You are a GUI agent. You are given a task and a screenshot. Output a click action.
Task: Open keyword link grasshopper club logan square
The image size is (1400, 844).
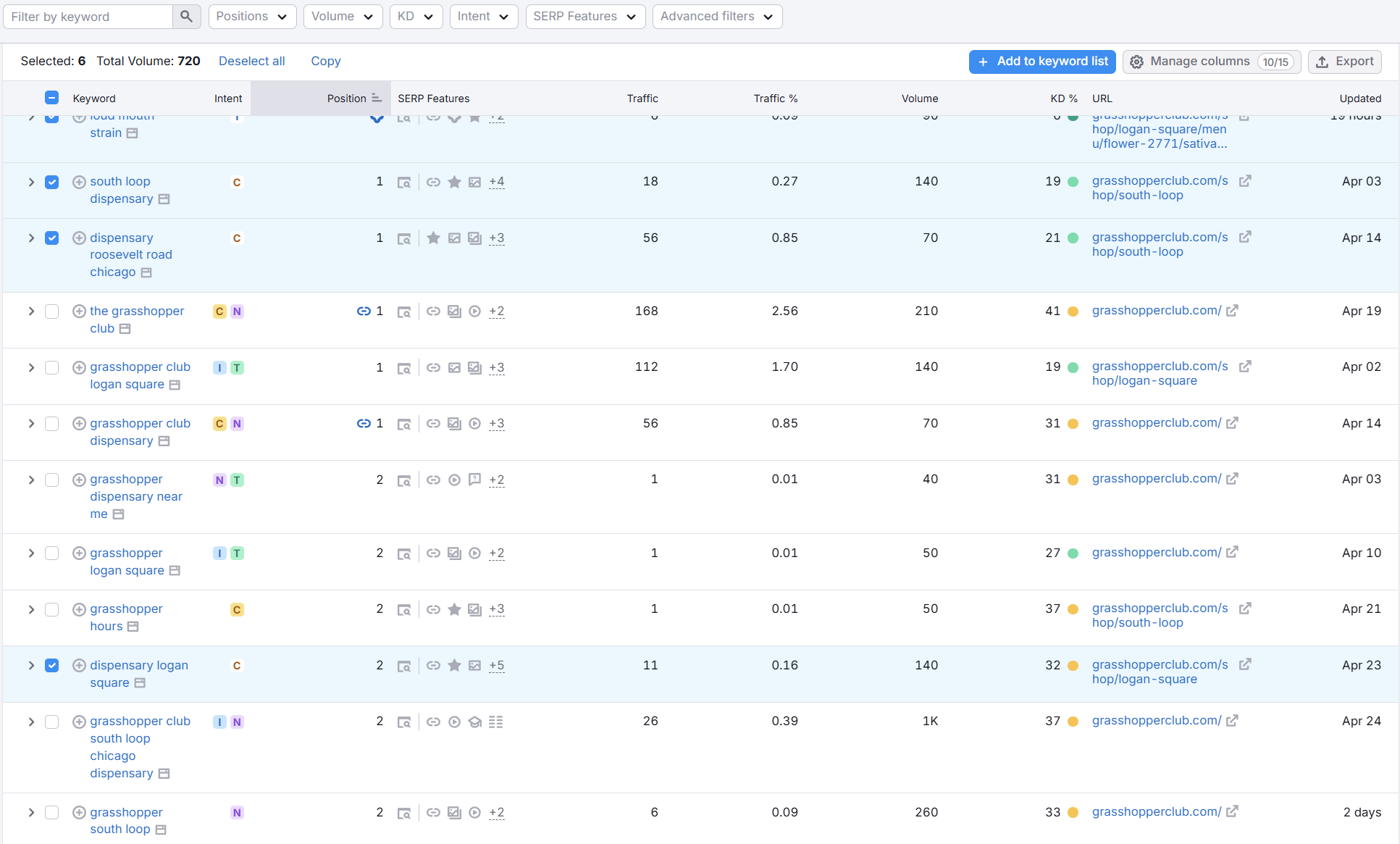click(x=140, y=375)
